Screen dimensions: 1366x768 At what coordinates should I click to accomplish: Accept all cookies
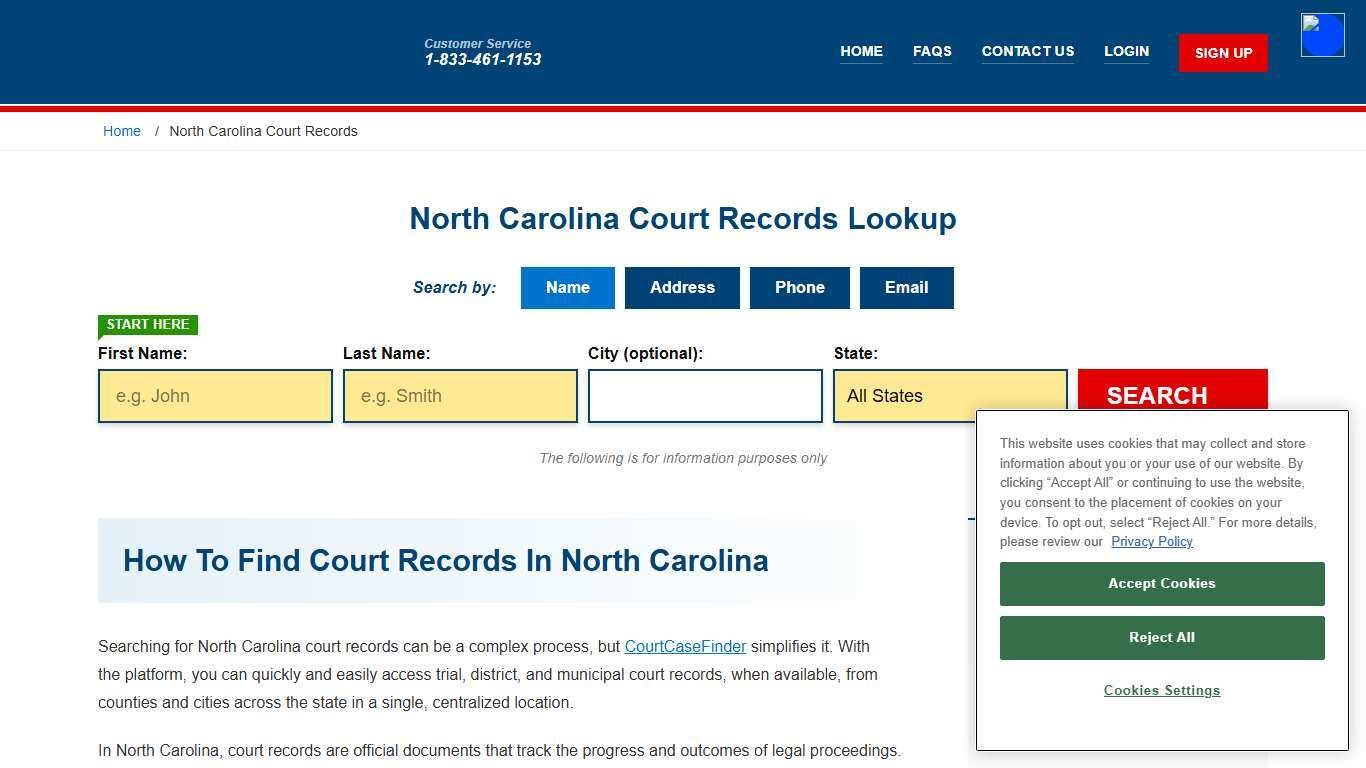coord(1161,583)
